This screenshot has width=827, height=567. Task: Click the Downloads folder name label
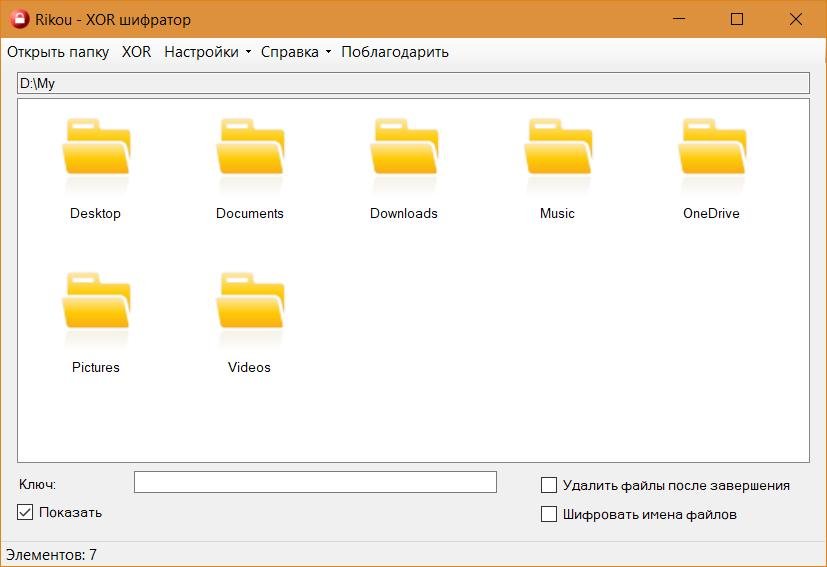(404, 214)
